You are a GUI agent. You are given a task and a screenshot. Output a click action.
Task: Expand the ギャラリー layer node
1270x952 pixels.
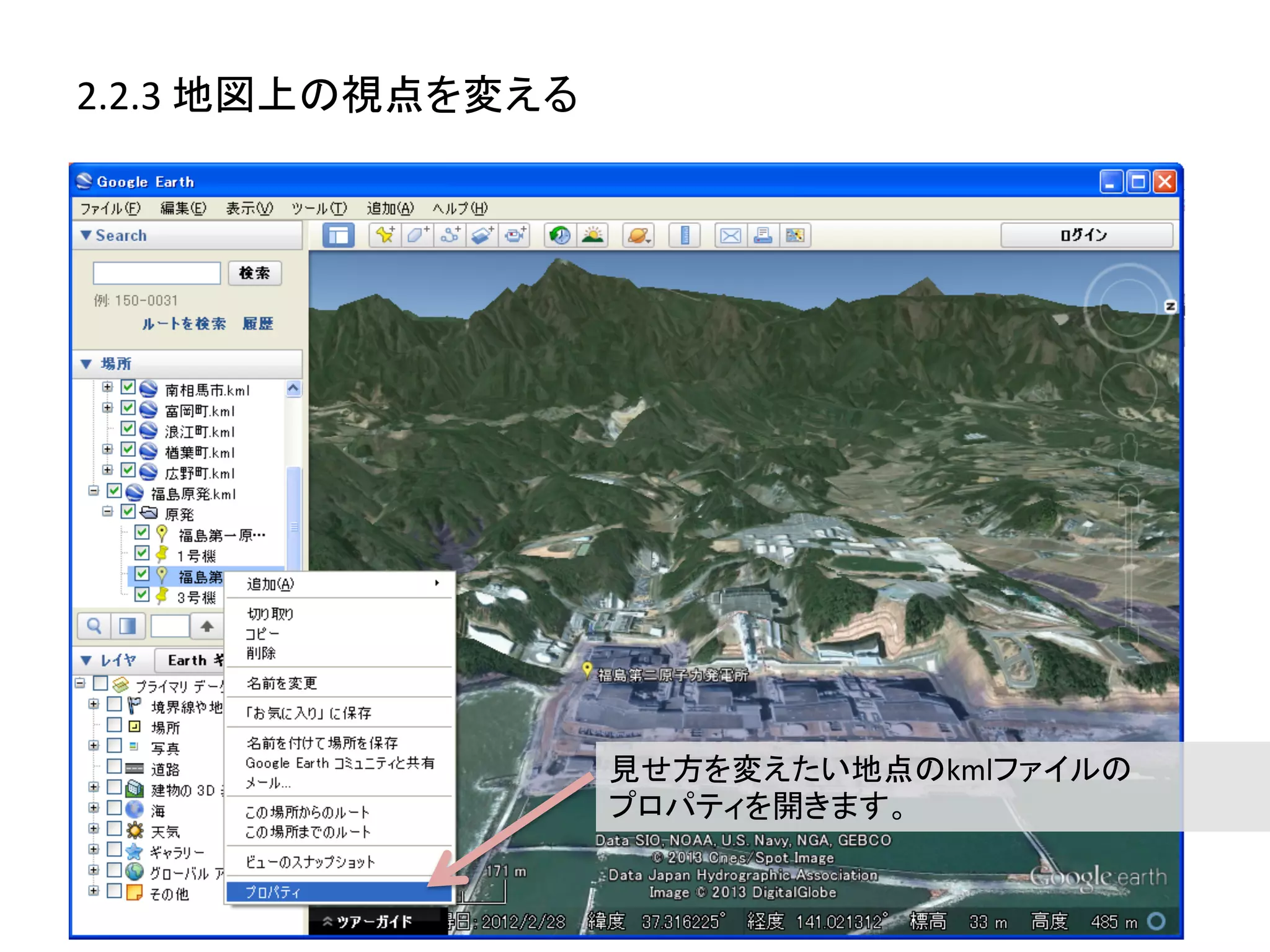pos(94,849)
